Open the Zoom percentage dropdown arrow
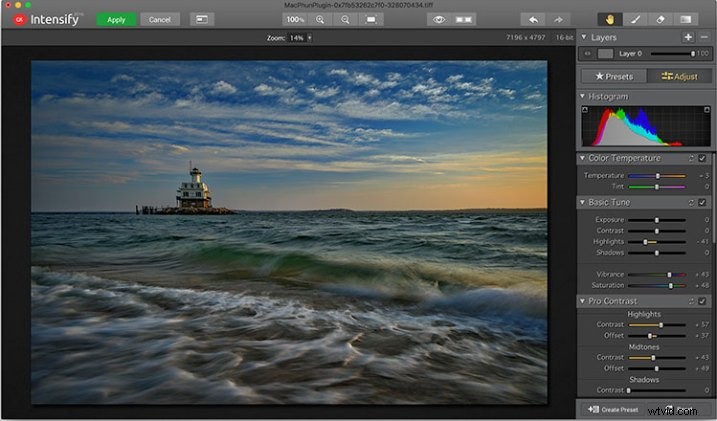Screen dimensions: 717x421 click(310, 38)
